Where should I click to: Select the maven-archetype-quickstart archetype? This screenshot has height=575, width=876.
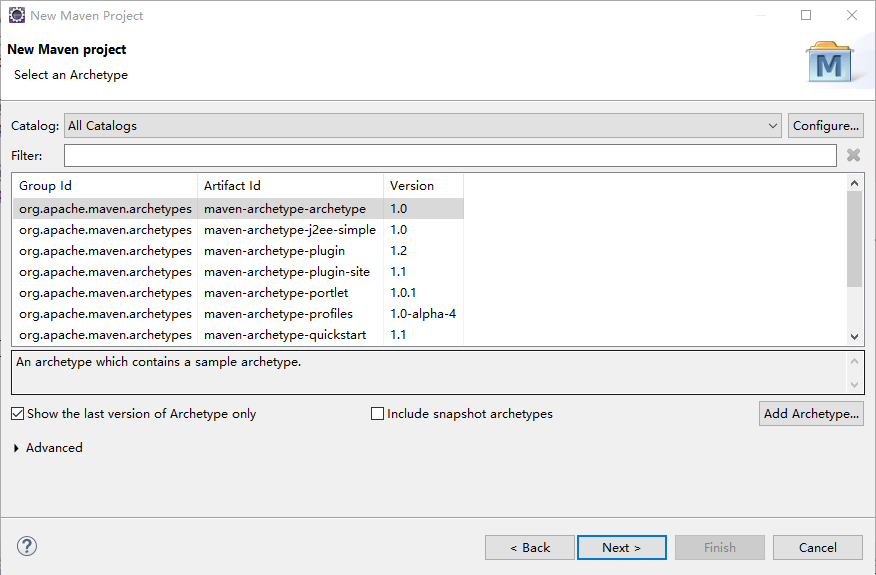[x=238, y=335]
